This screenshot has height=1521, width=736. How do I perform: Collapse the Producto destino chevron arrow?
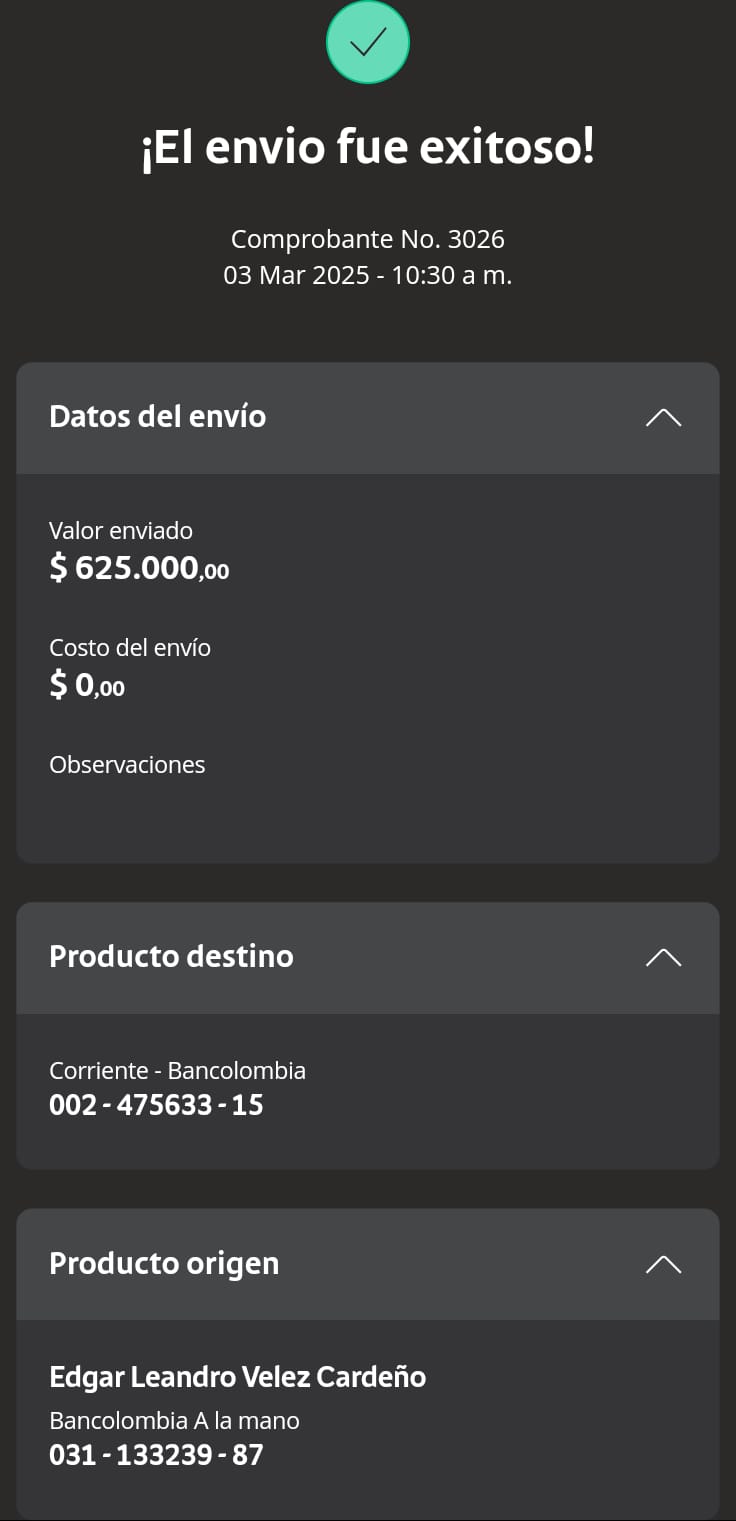(x=663, y=958)
